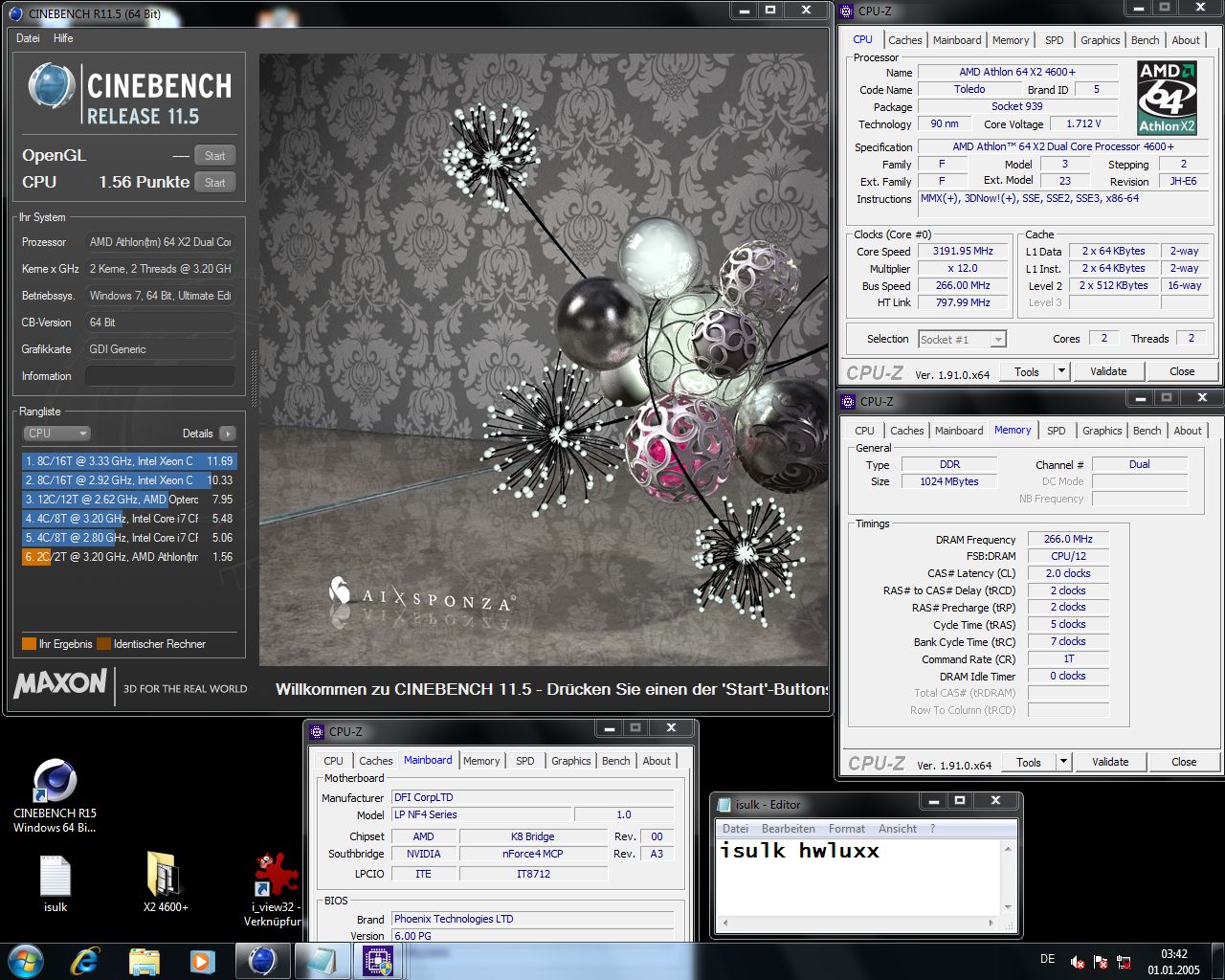
Task: Open Graphics tab in Memory CPU-Z window
Action: click(x=1102, y=431)
